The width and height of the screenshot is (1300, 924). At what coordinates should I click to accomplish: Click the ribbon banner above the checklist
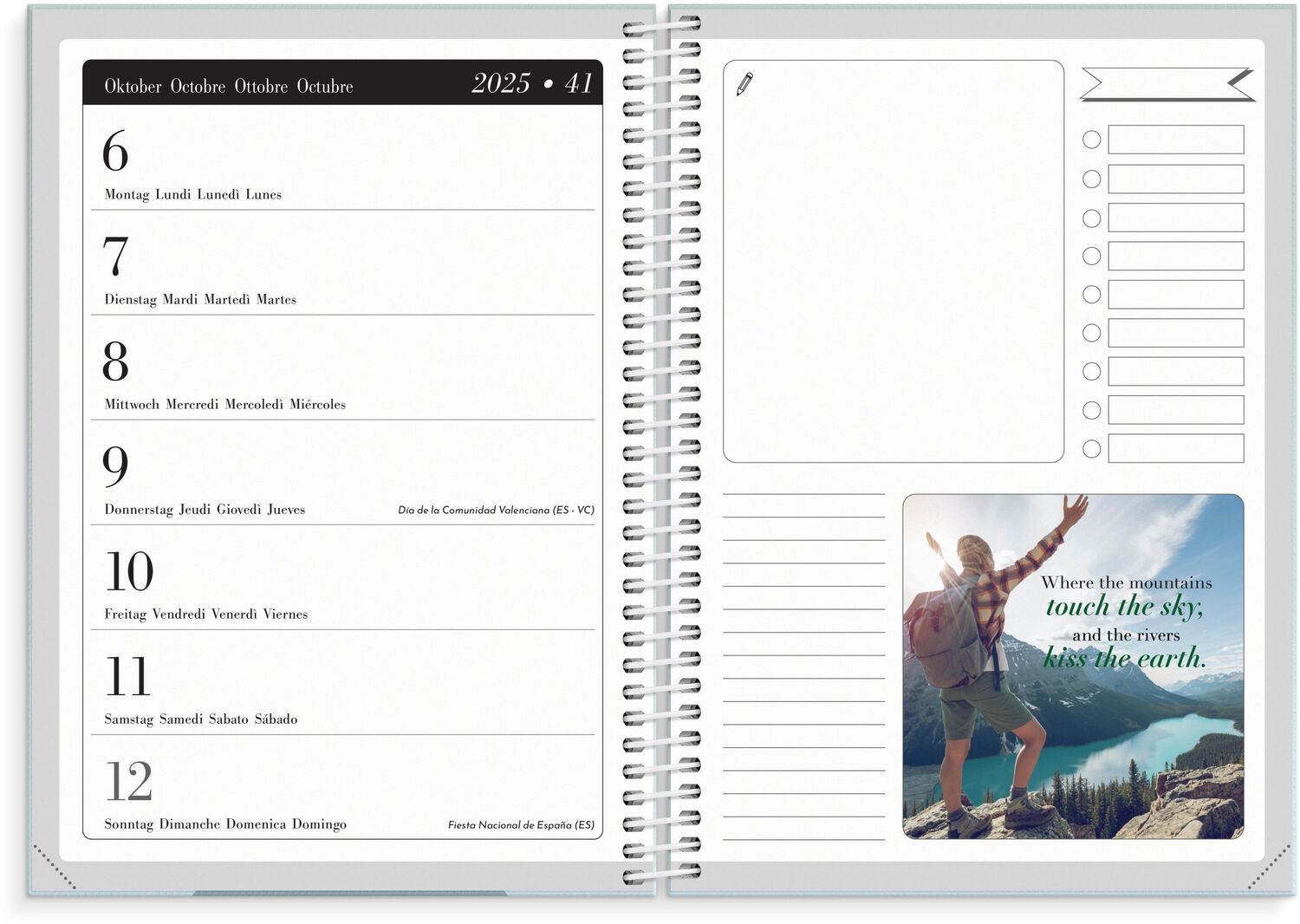click(x=1167, y=85)
